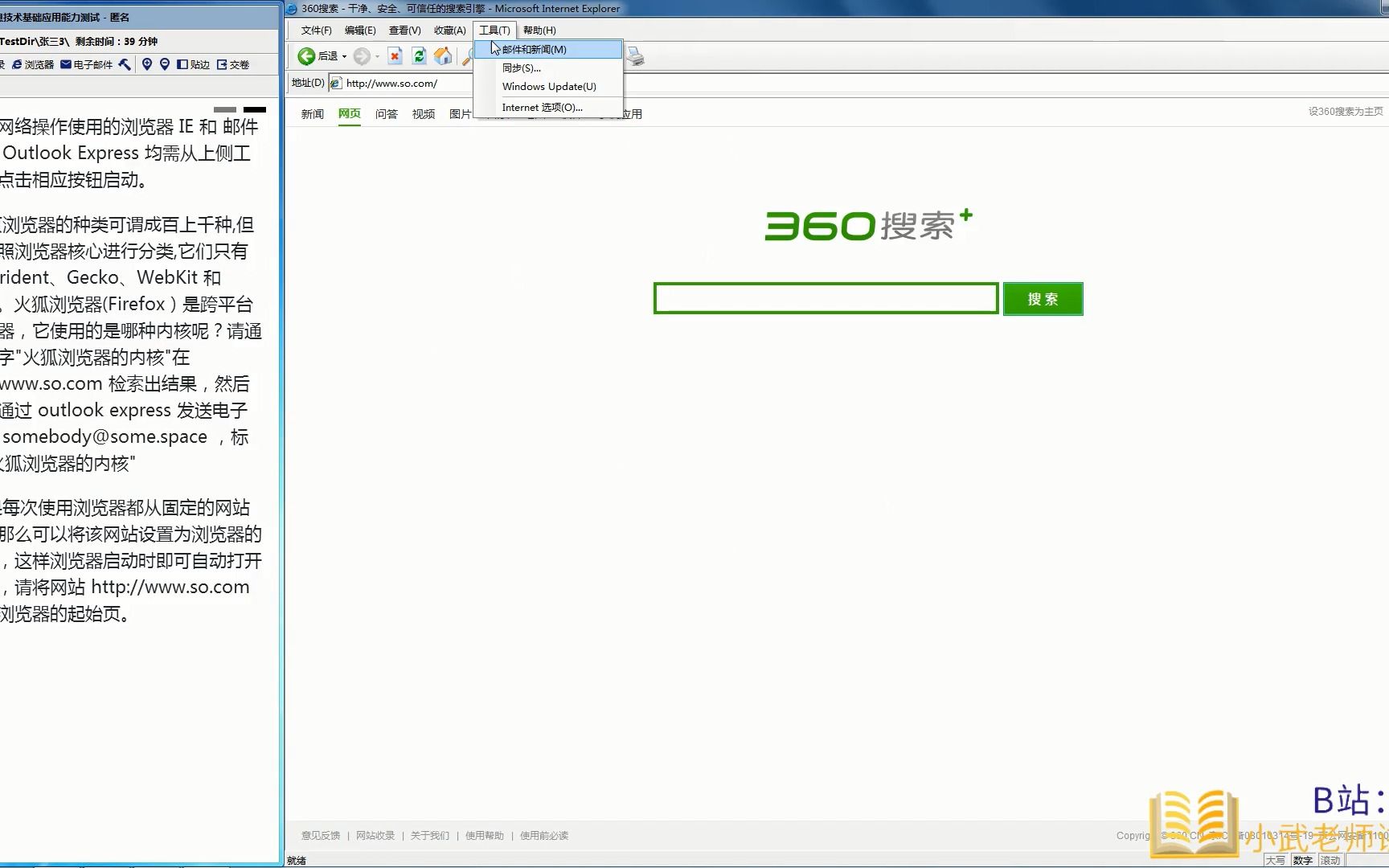
Task: Select 邮件和新闻(M) menu entry
Action: [548, 50]
